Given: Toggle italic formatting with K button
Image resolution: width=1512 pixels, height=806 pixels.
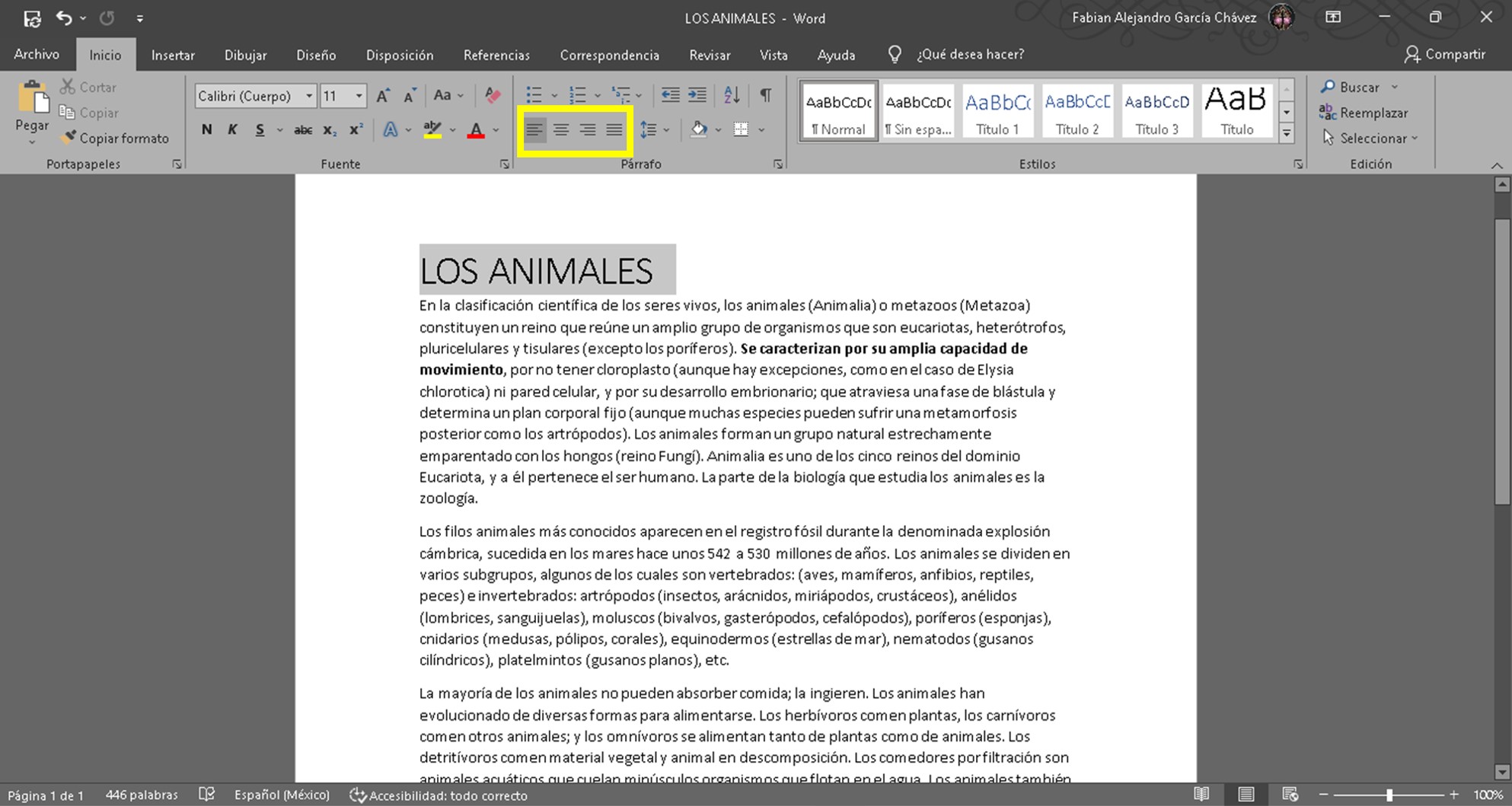Looking at the screenshot, I should [x=232, y=130].
